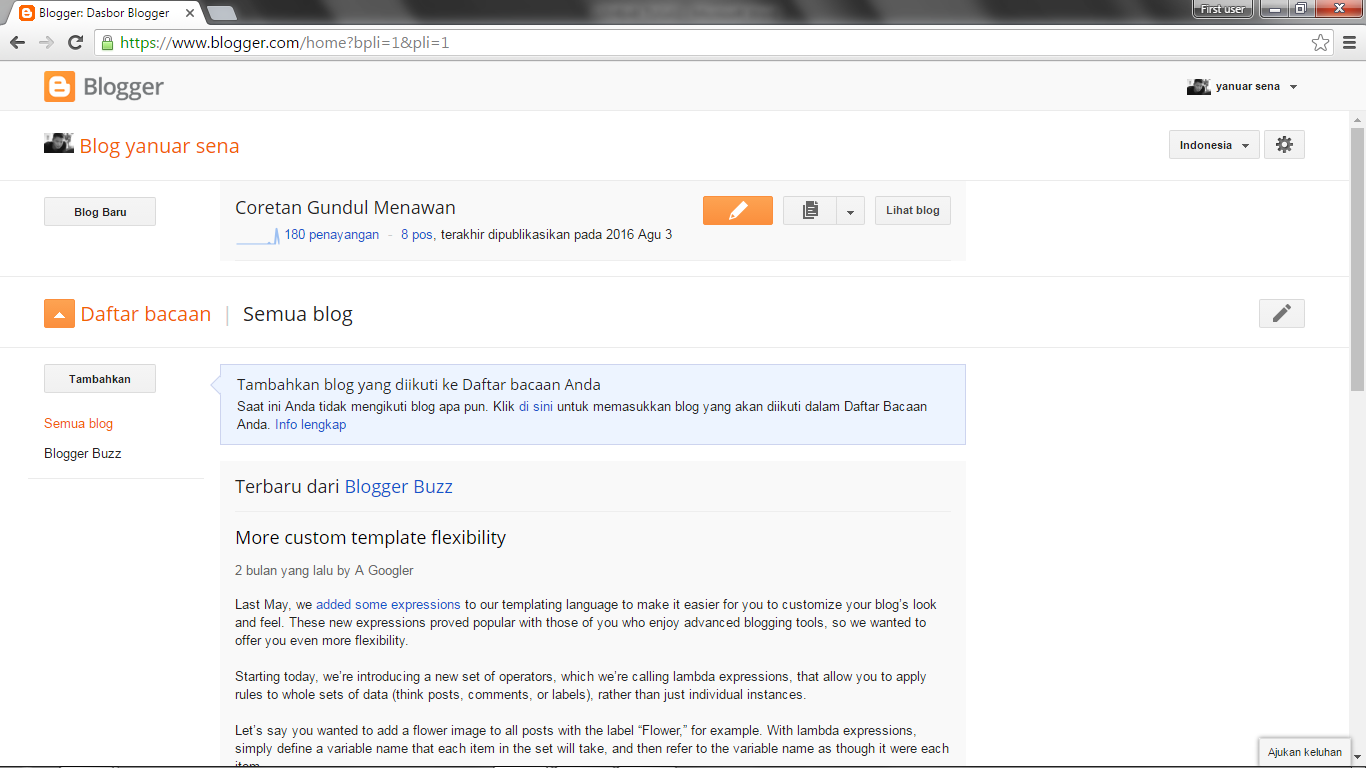Click the green padlock security icon
The image size is (1366, 768).
(108, 43)
